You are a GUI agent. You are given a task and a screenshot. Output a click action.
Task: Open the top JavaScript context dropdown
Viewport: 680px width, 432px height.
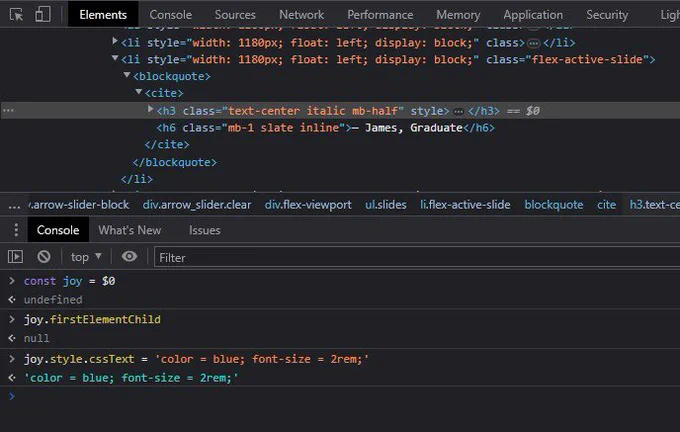86,257
